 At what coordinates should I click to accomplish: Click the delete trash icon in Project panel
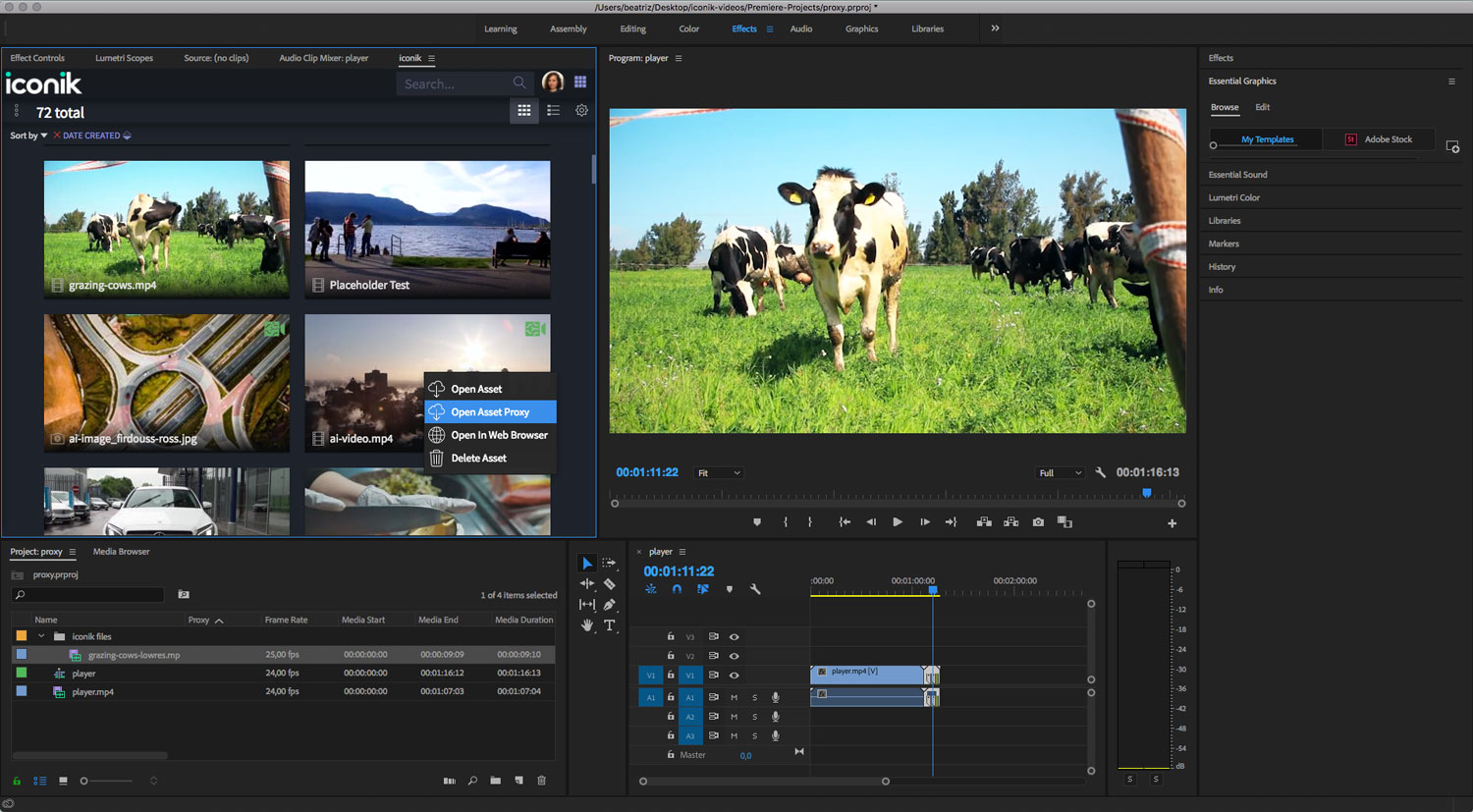click(x=541, y=781)
